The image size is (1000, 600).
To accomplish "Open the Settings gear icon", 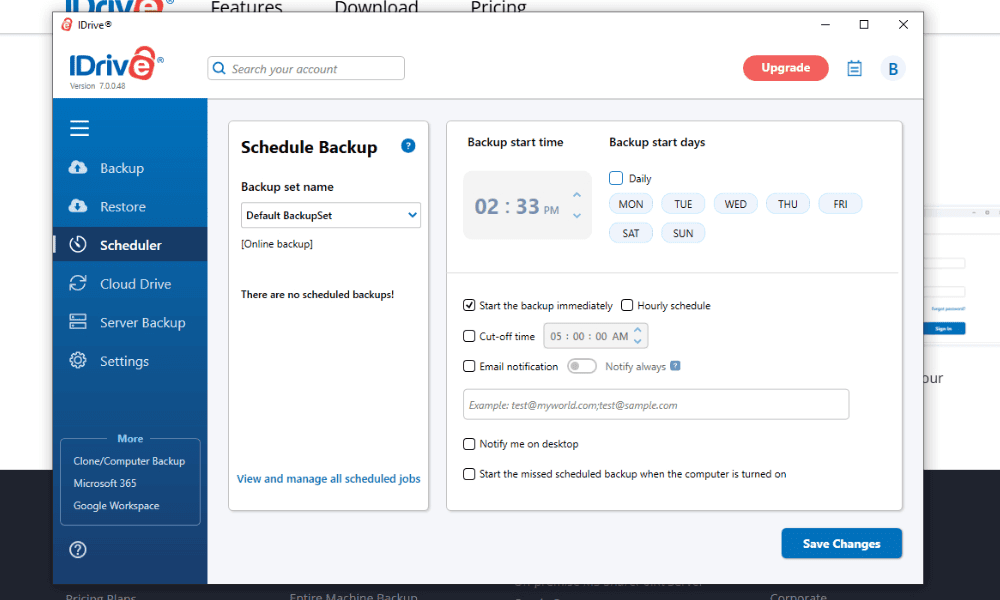I will pyautogui.click(x=78, y=361).
